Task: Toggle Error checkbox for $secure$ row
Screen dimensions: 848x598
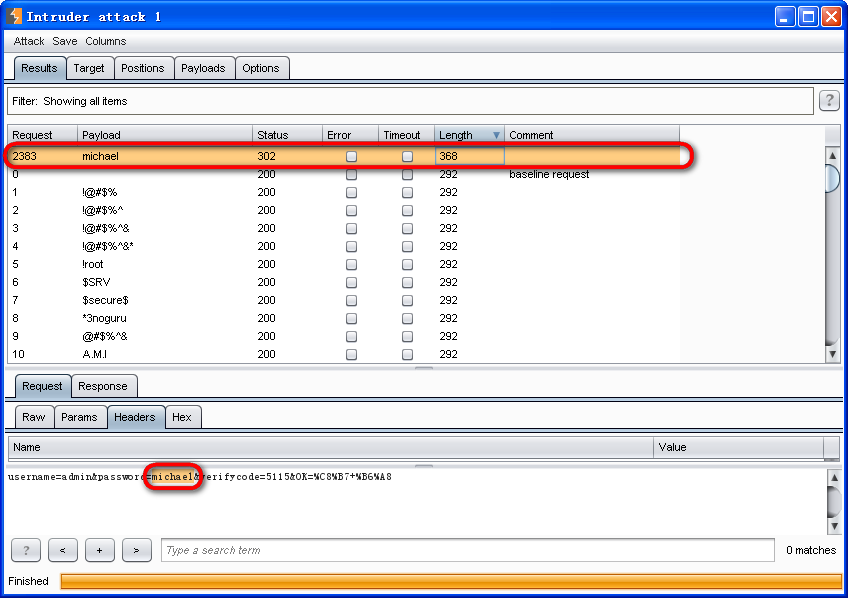Action: [x=352, y=300]
